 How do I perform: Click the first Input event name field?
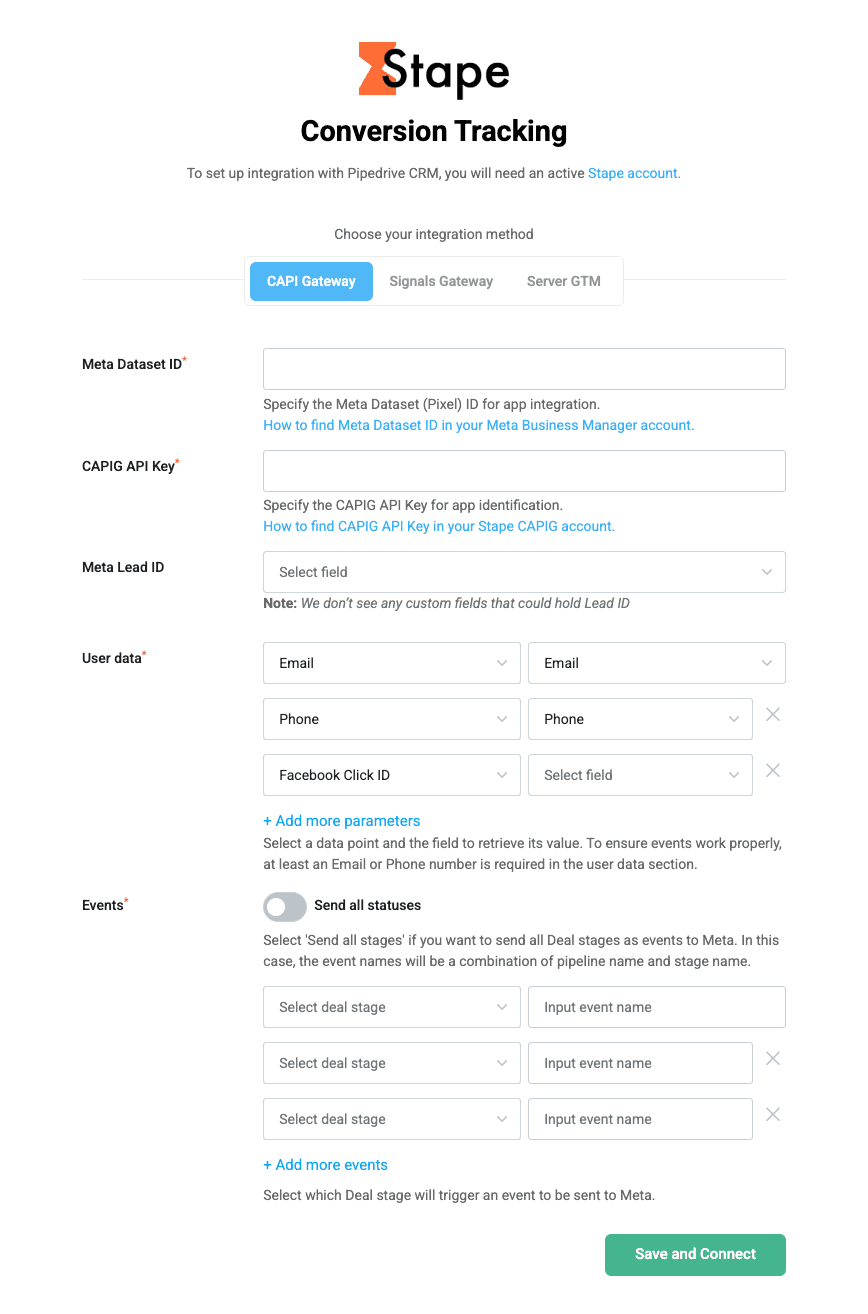[x=656, y=1007]
